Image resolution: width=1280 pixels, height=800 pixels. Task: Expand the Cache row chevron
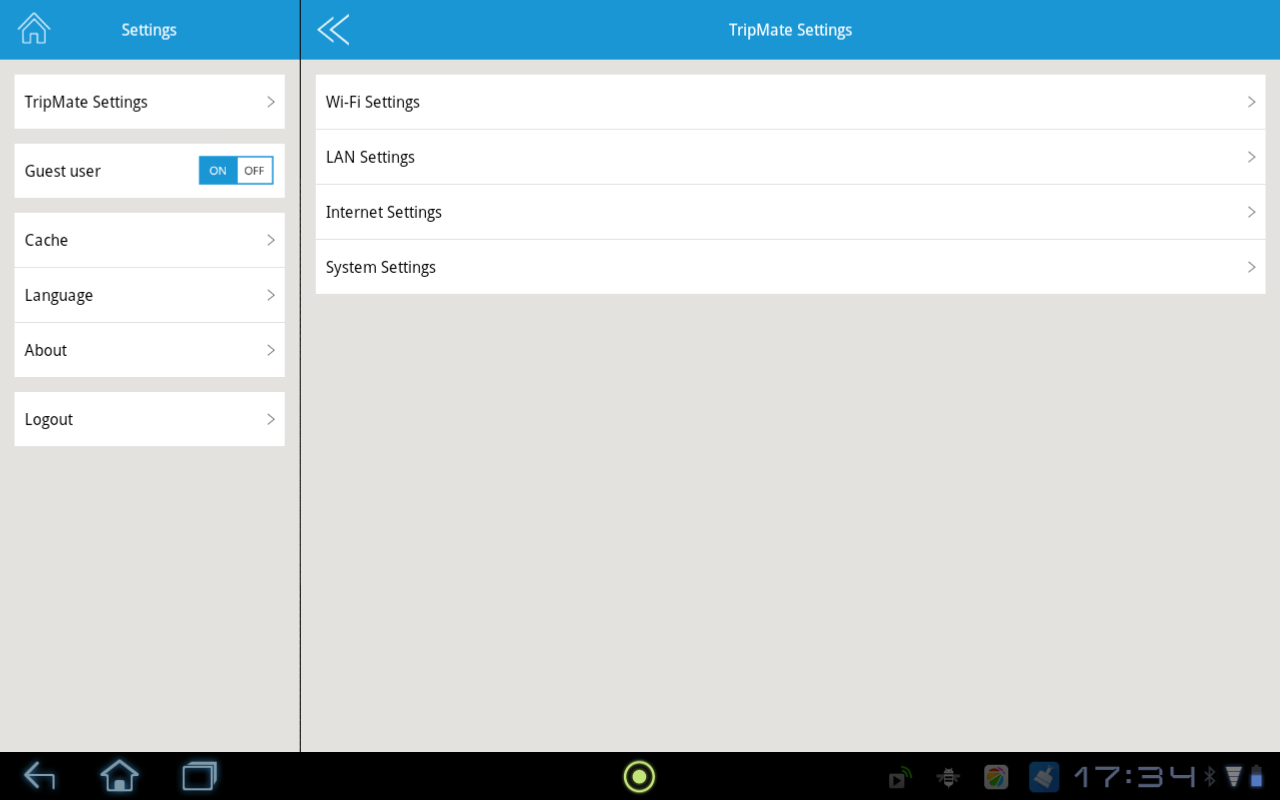coord(271,240)
